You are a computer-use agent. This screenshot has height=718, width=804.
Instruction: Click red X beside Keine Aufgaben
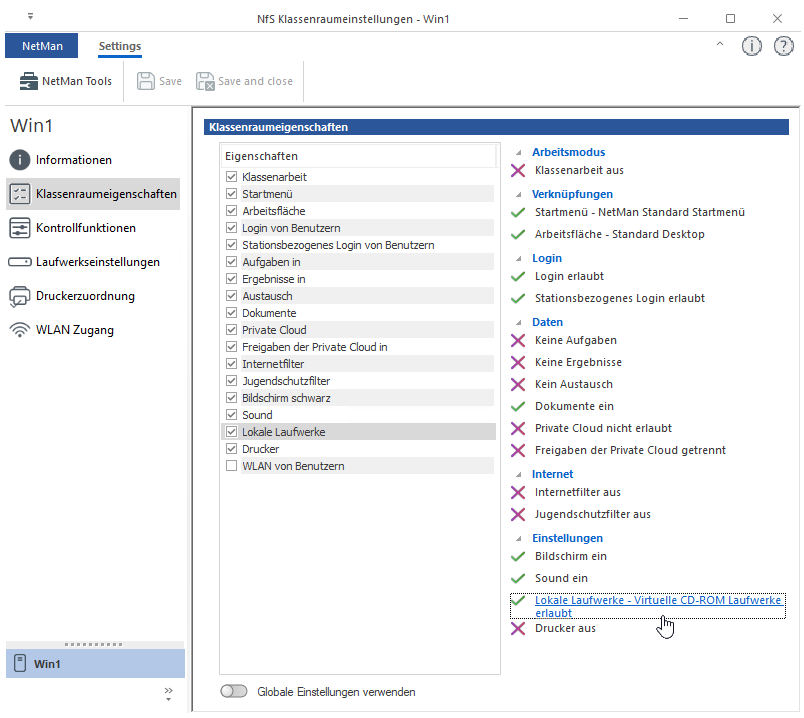point(518,341)
